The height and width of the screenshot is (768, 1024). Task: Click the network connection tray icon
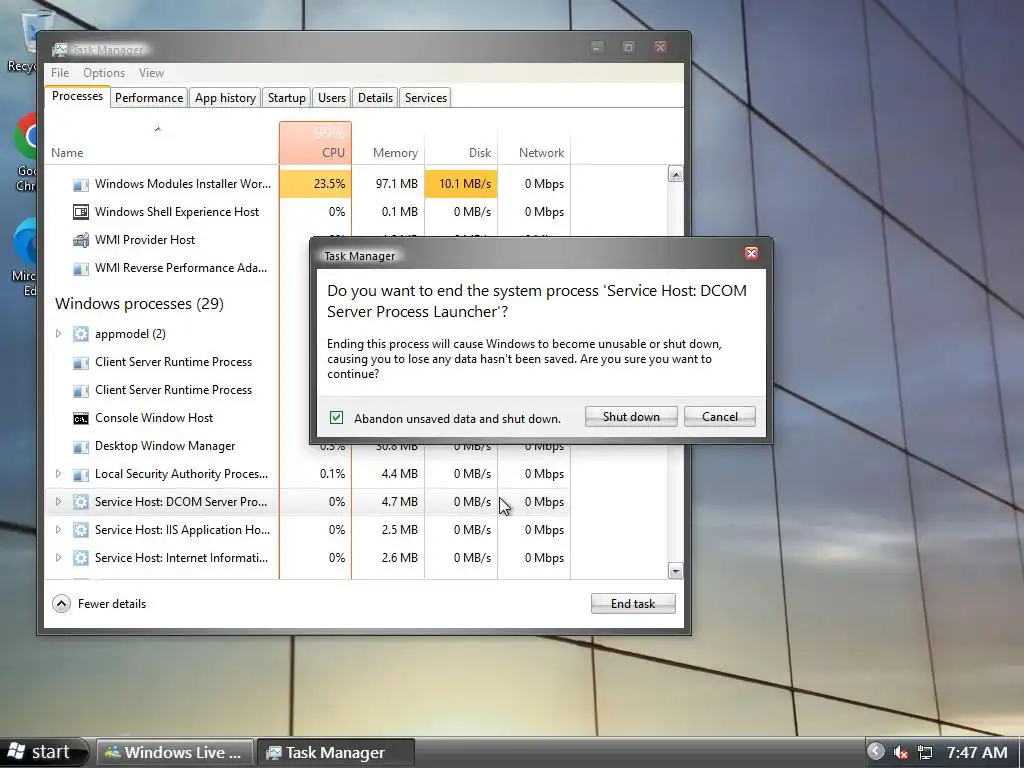(925, 753)
